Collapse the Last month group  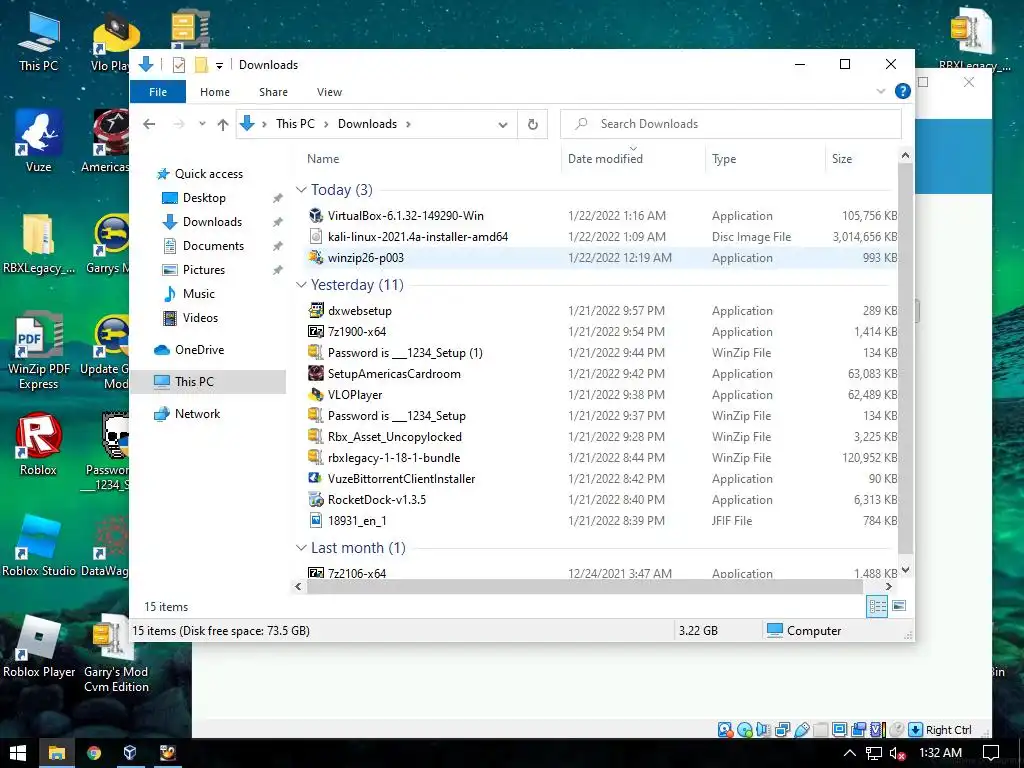tap(301, 548)
